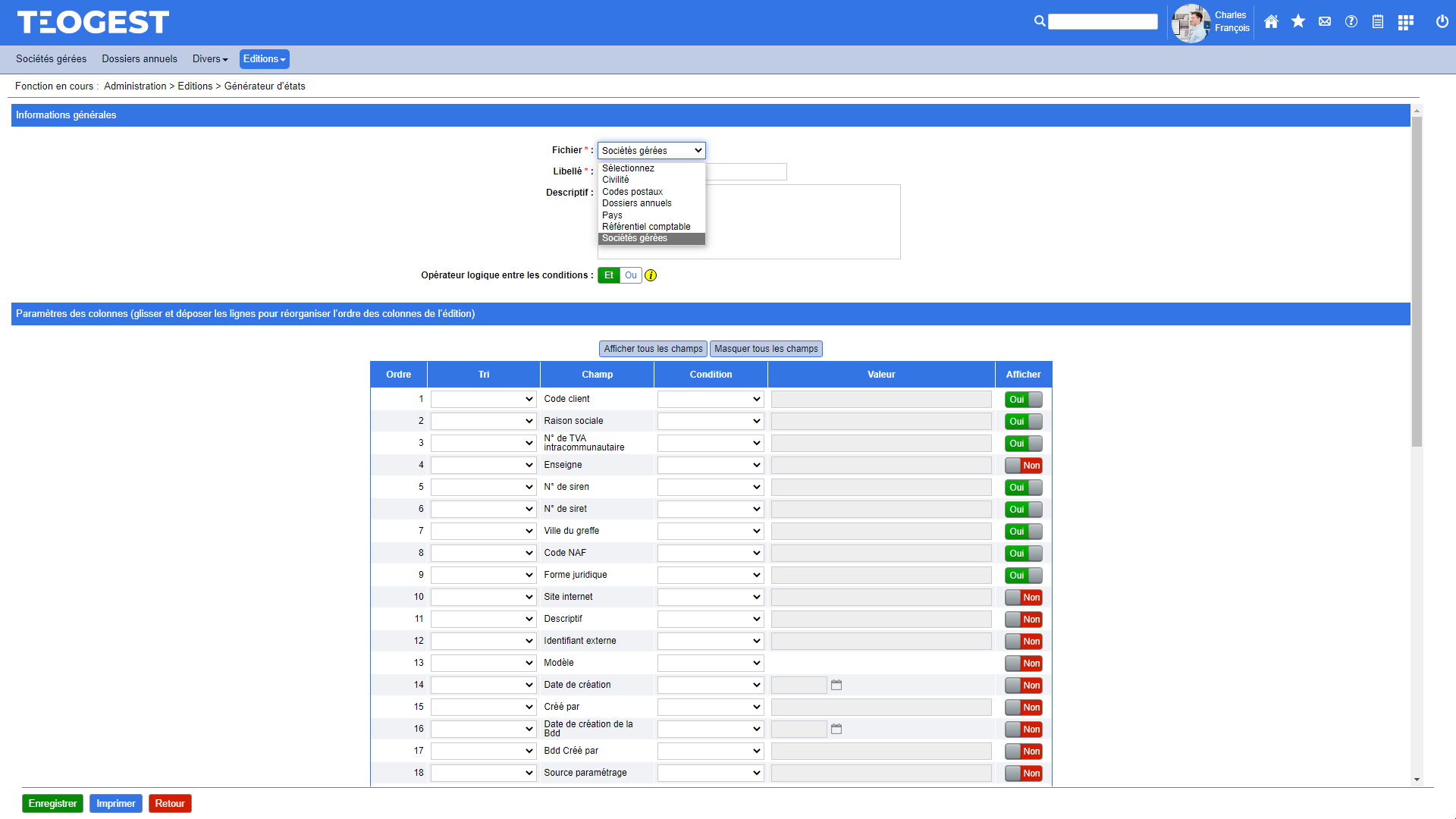Open the Sociétés gérées menu item
The image size is (1456, 819).
pyautogui.click(x=51, y=59)
